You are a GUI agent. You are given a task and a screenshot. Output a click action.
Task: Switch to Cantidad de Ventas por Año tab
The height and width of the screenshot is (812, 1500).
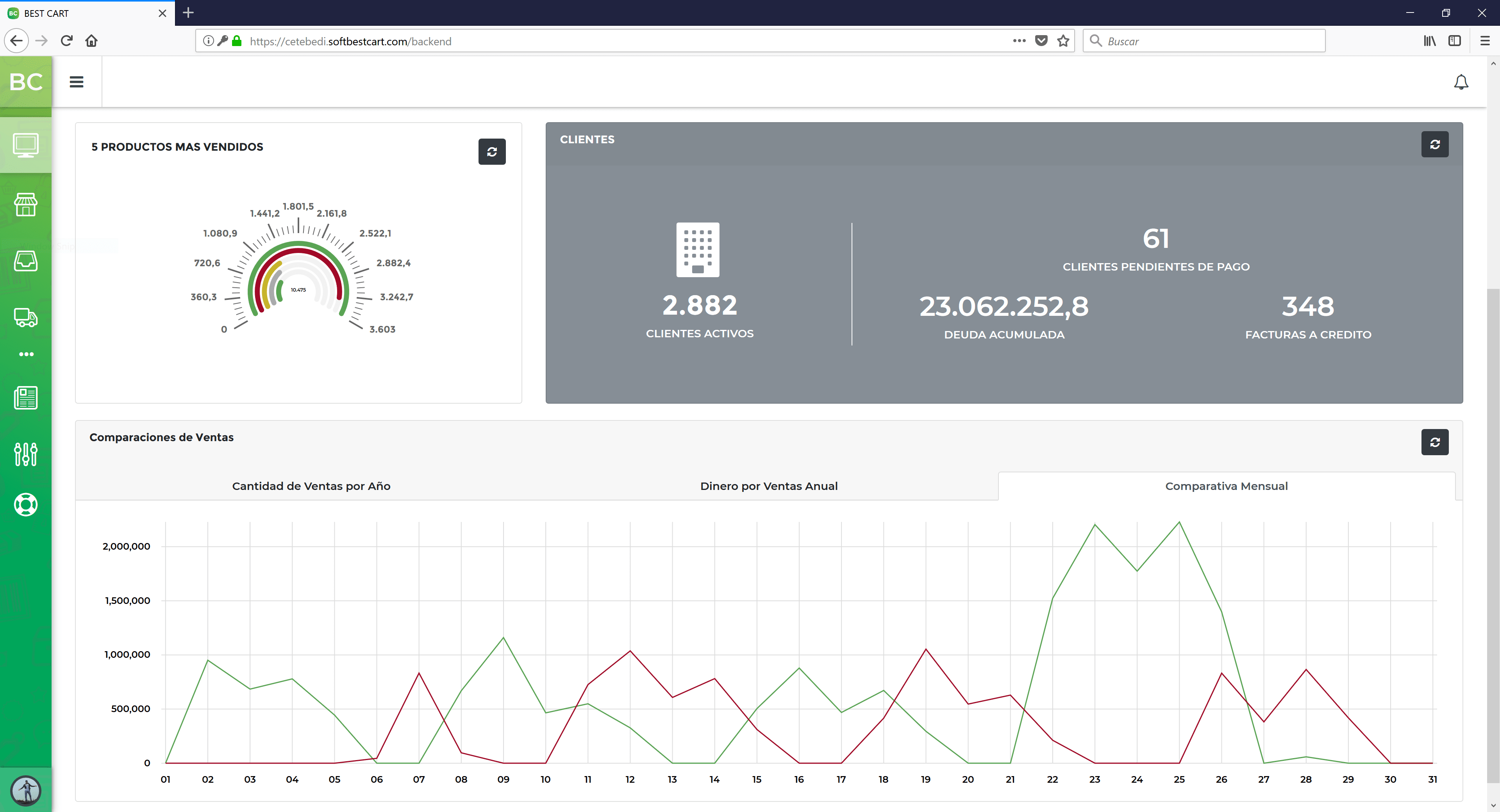coord(311,486)
